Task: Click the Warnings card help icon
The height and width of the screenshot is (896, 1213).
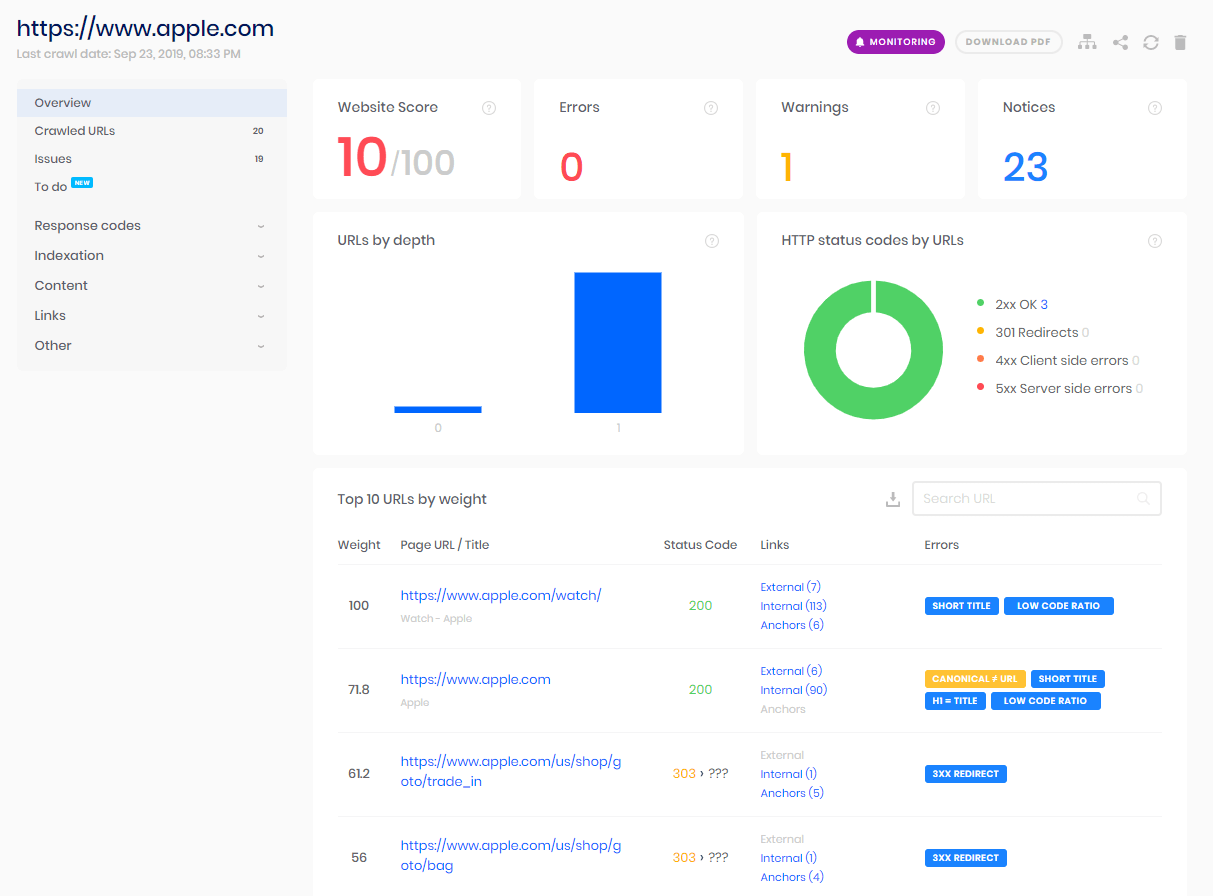Action: (x=933, y=108)
